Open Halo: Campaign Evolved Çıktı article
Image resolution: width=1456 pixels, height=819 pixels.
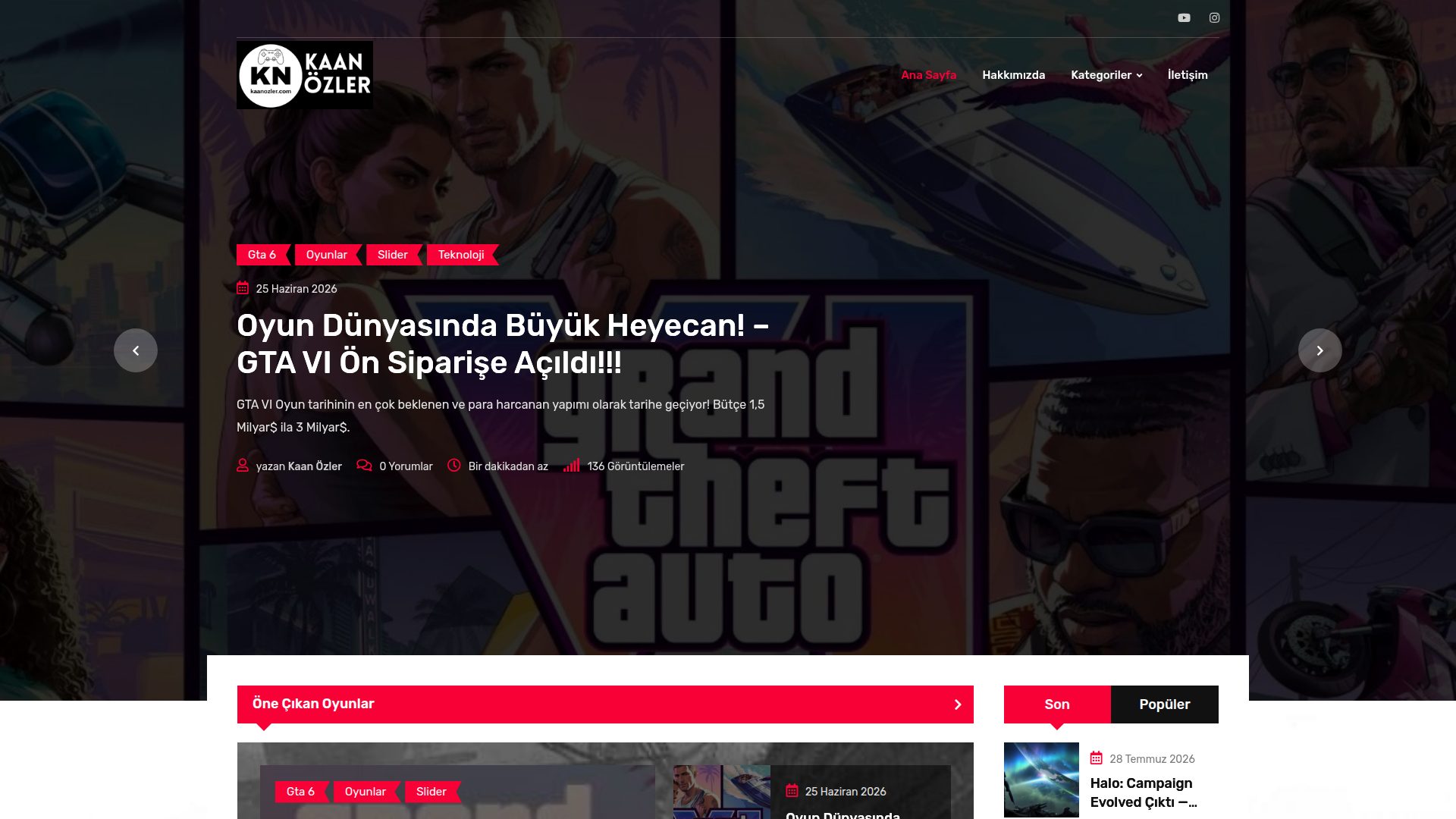pyautogui.click(x=1144, y=792)
